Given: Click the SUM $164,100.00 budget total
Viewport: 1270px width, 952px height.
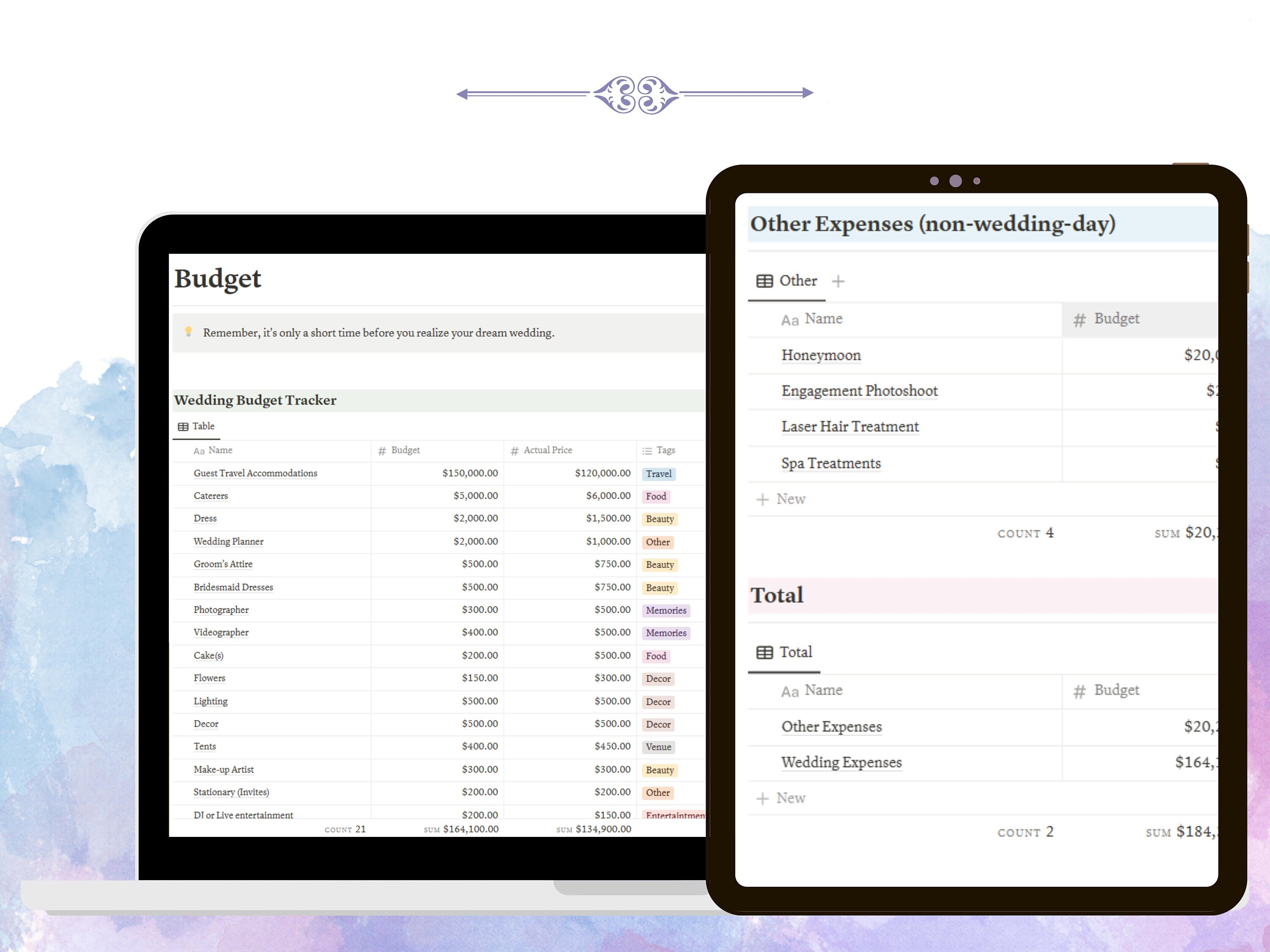Looking at the screenshot, I should [461, 829].
